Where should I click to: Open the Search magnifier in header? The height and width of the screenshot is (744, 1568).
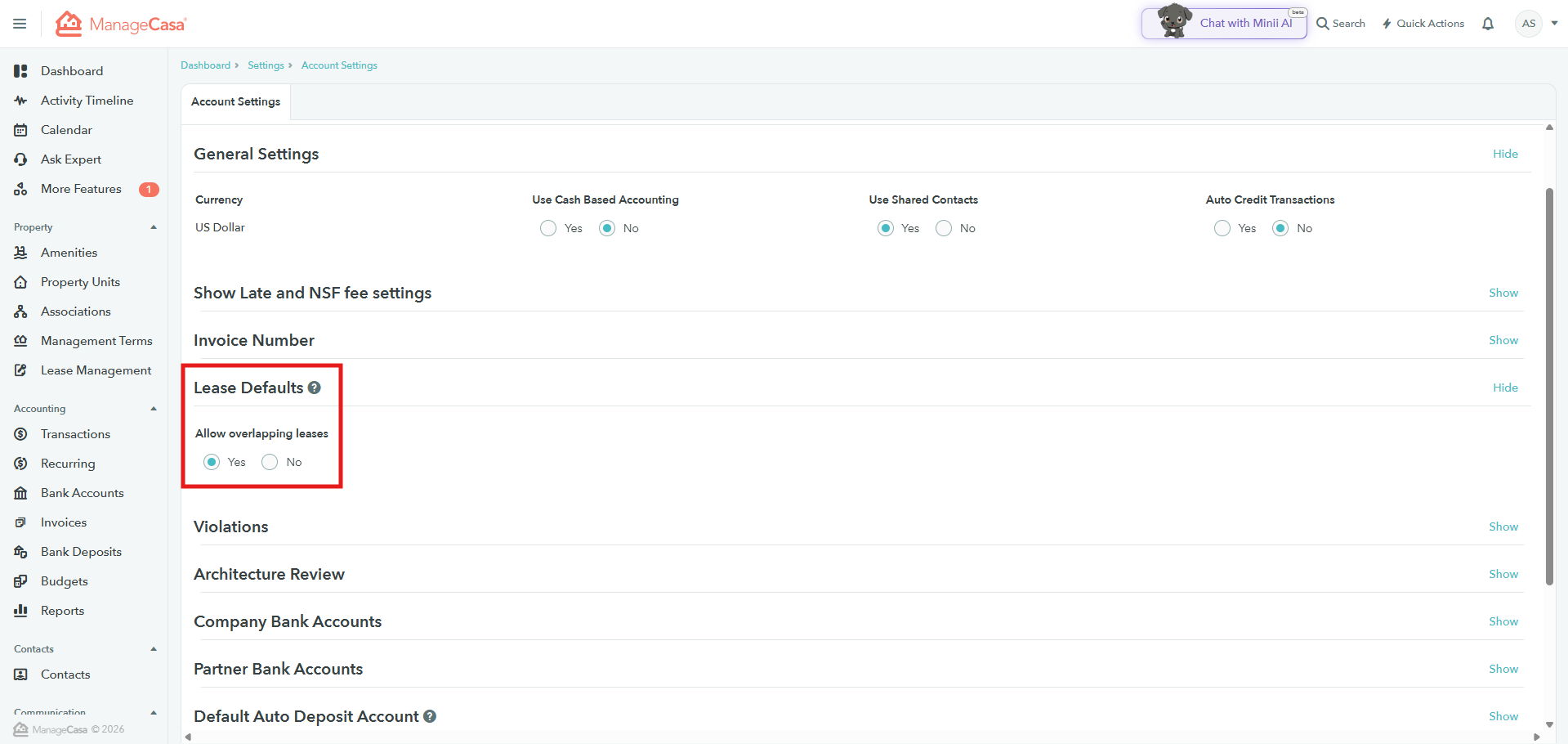click(1323, 24)
